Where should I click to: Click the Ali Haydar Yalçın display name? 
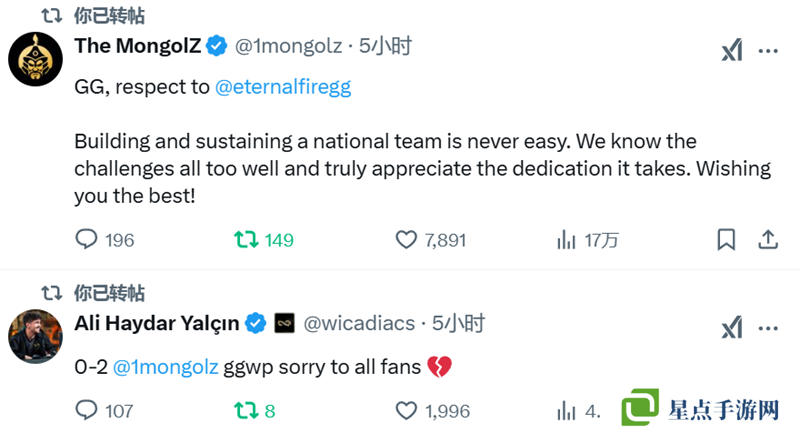157,323
